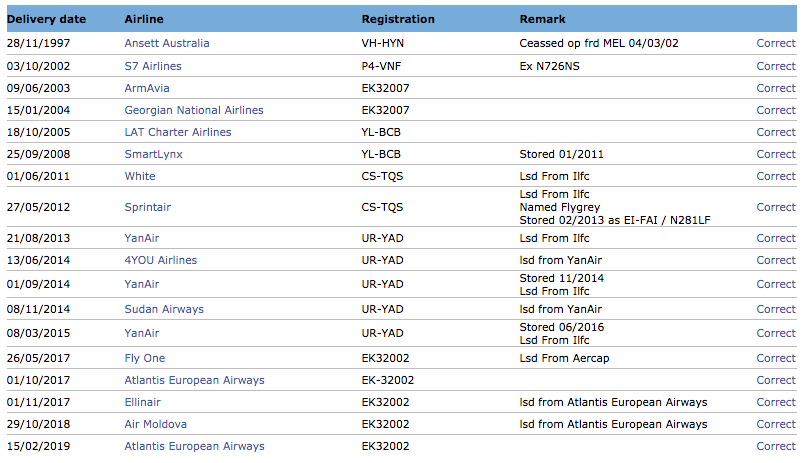
Task: Select the remark 'Stored 01/2011'
Action: tap(561, 154)
